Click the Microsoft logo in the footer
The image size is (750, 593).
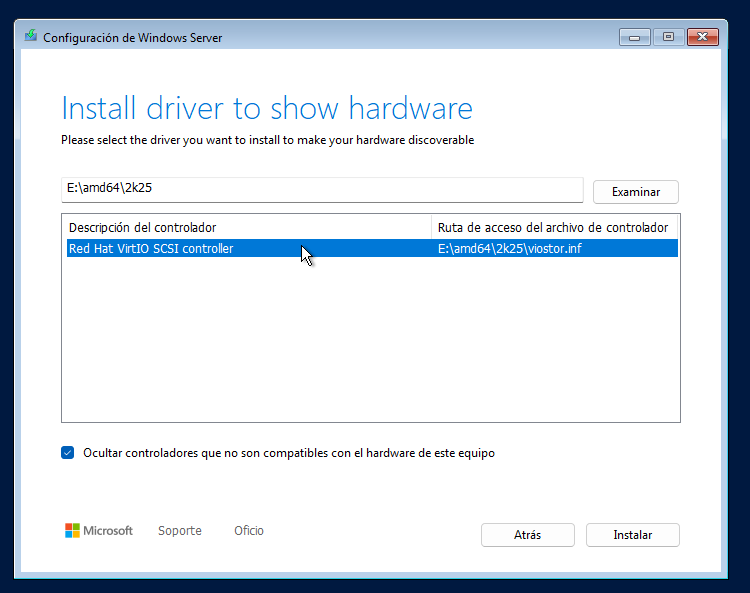pyautogui.click(x=98, y=531)
